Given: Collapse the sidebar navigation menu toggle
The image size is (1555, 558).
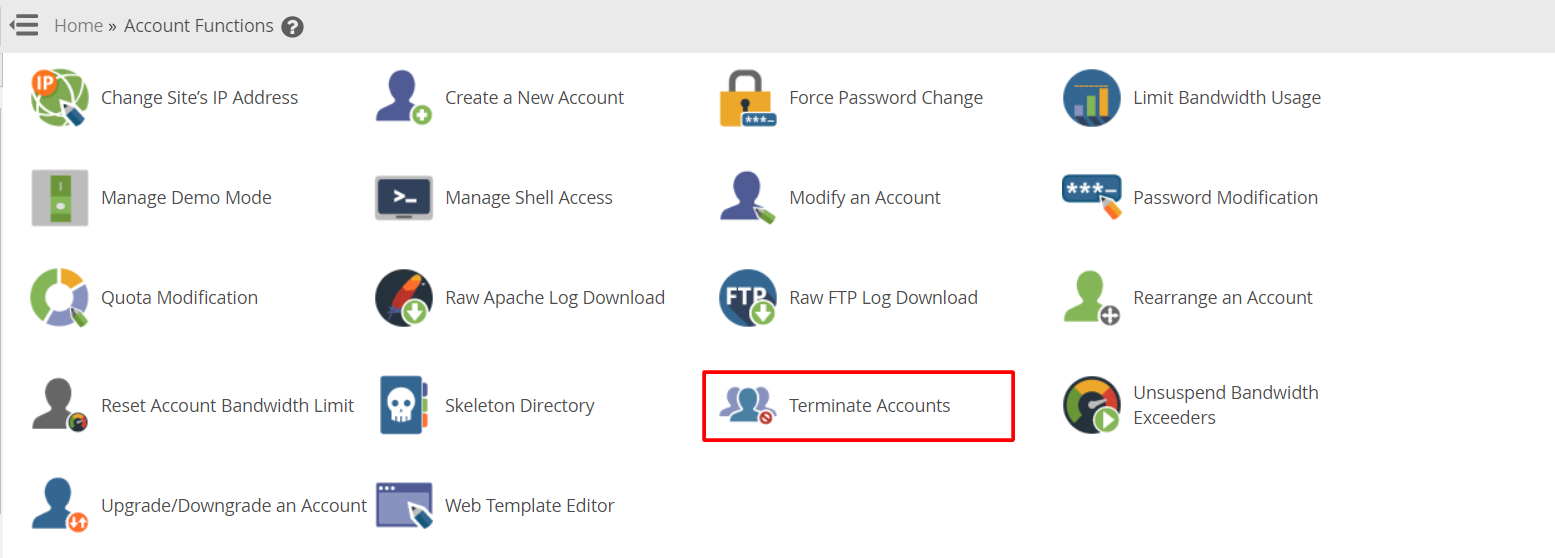Looking at the screenshot, I should (x=24, y=25).
